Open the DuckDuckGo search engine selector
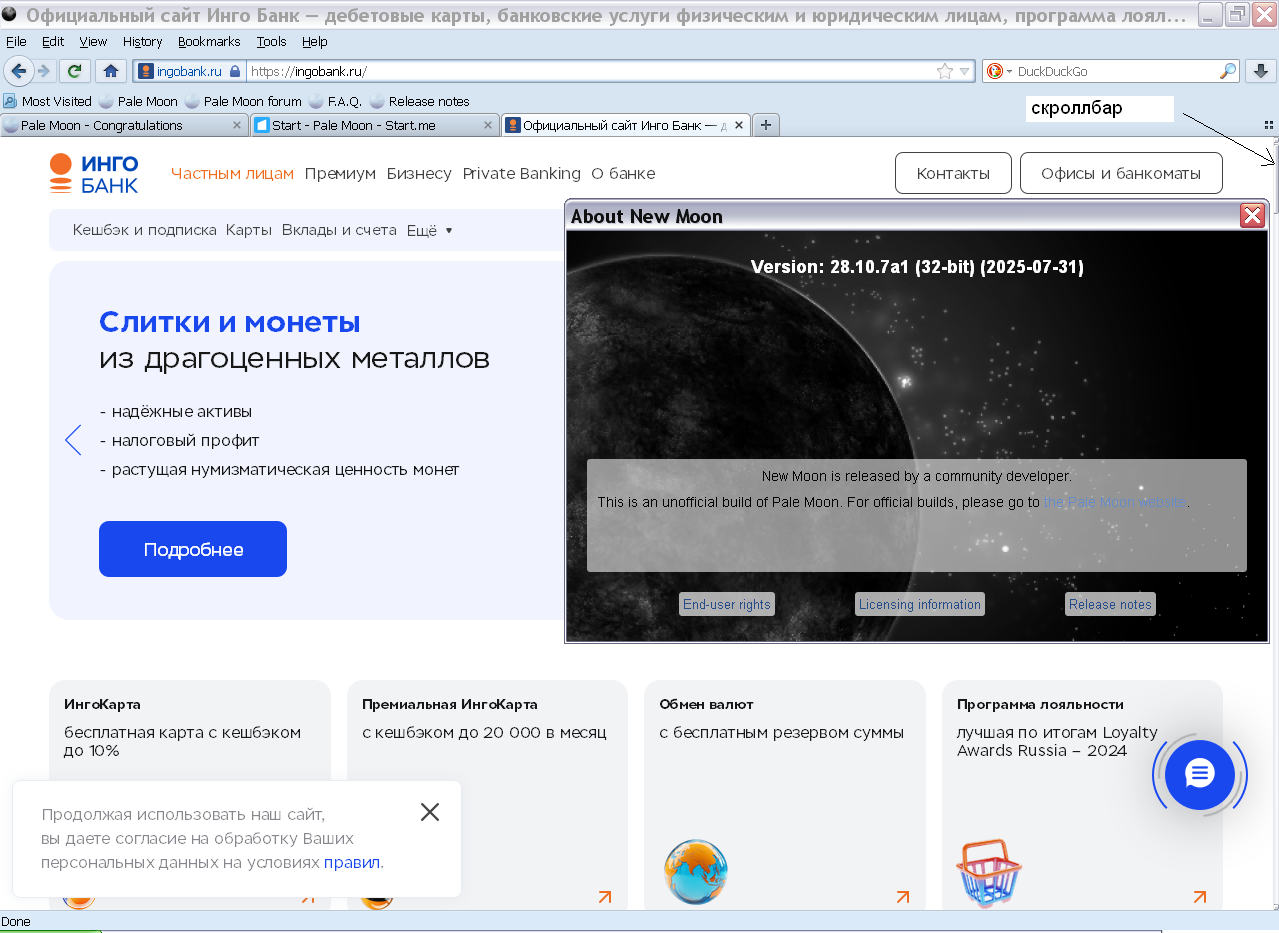Viewport: 1279px width, 933px height. pos(999,71)
